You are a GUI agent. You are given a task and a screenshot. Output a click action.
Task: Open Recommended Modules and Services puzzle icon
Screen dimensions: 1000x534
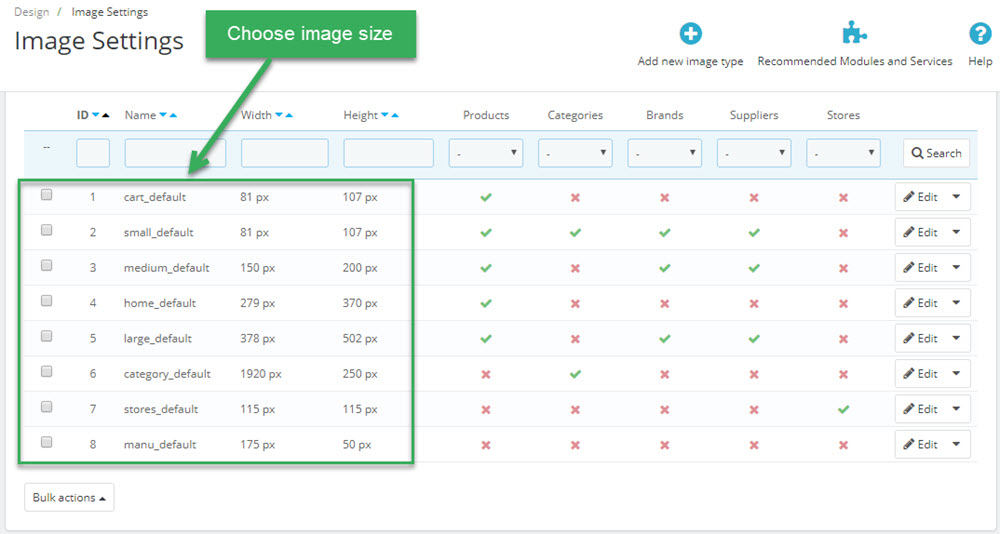click(x=854, y=33)
